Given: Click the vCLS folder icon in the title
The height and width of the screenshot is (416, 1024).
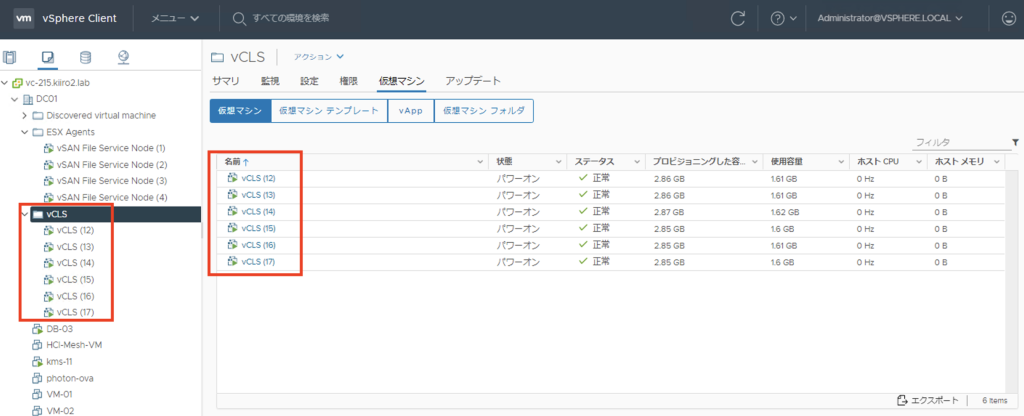Looking at the screenshot, I should tap(218, 57).
